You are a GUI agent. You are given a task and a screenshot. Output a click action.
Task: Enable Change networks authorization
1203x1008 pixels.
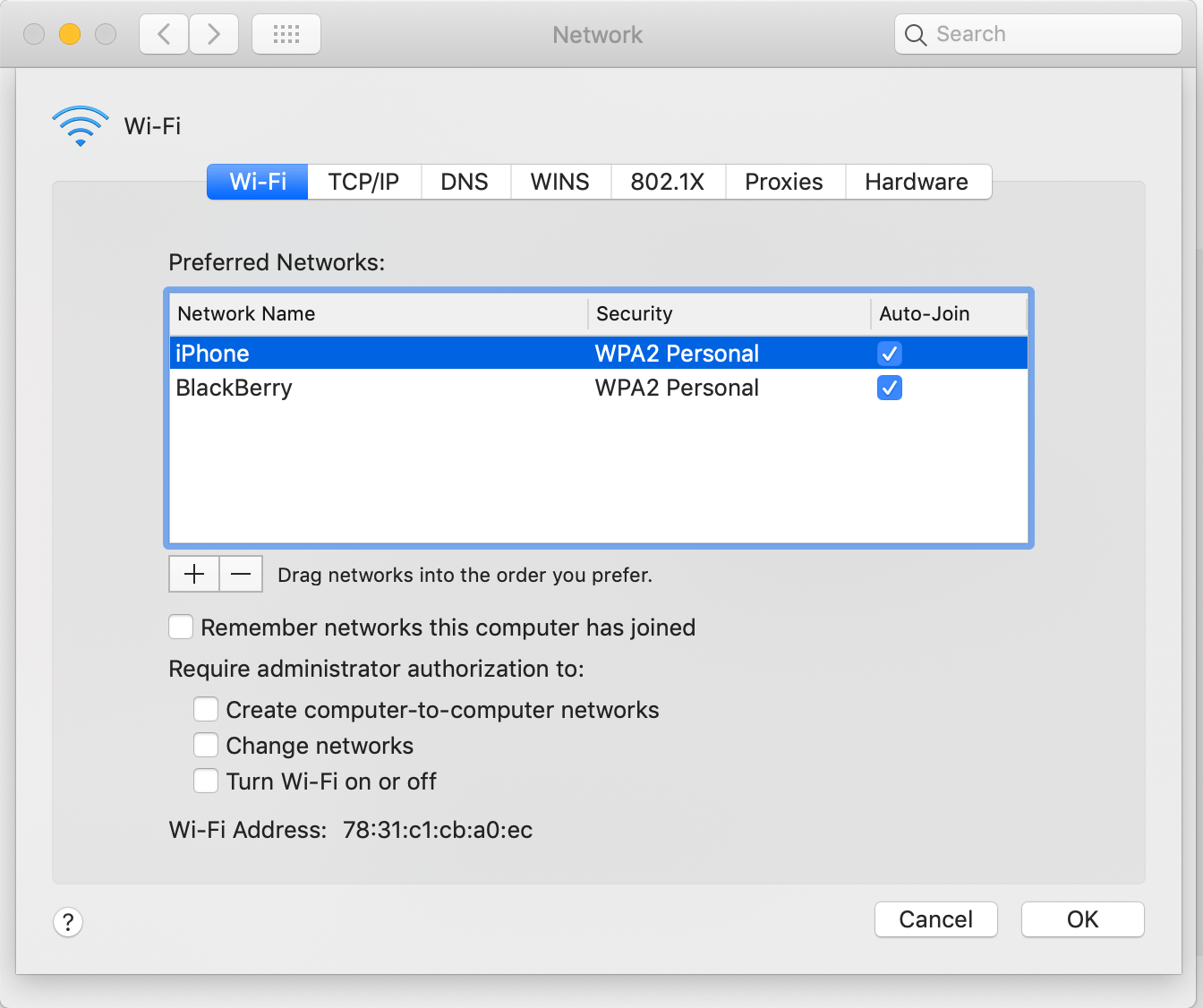pyautogui.click(x=205, y=745)
